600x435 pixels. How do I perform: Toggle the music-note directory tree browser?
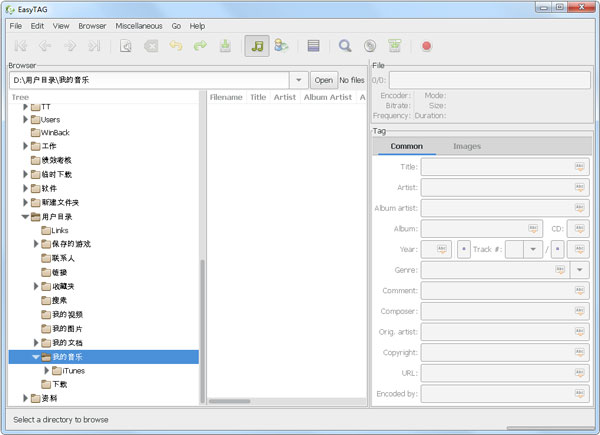click(x=257, y=46)
